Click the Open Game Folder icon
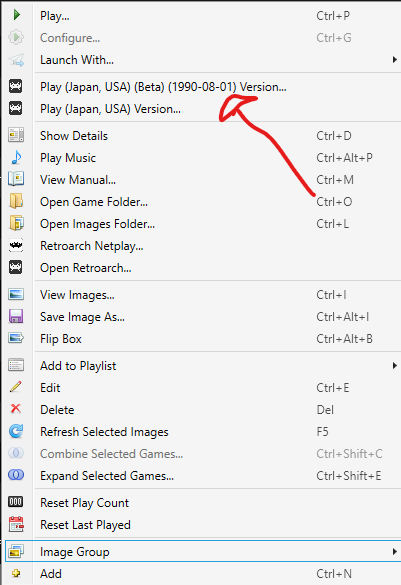This screenshot has height=585, width=401. (16, 201)
